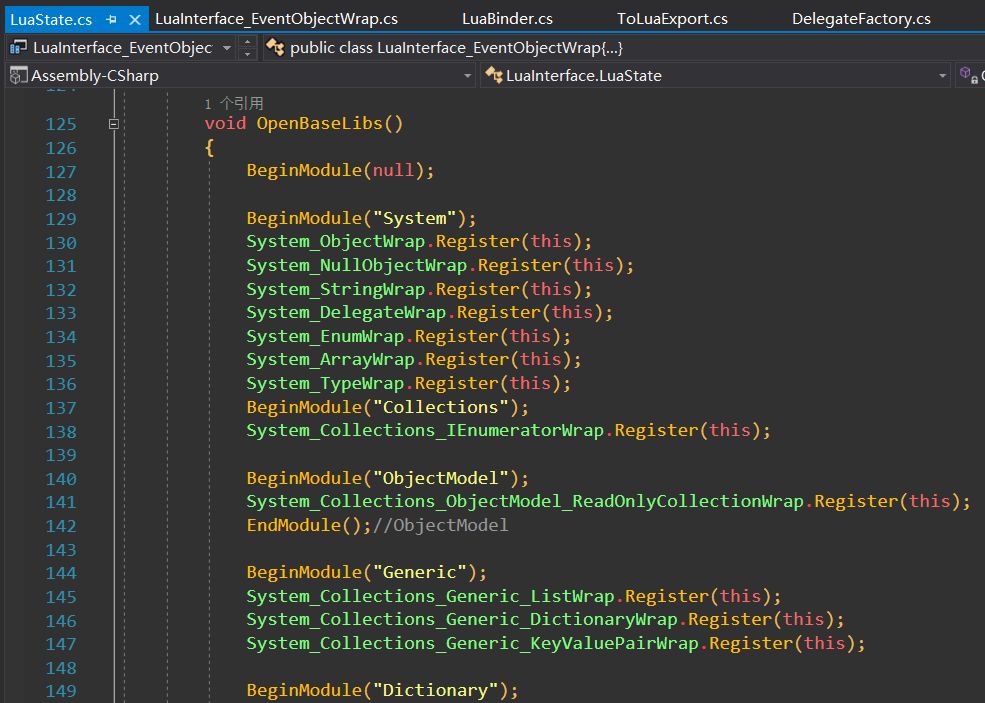Click System_EnumWrap on line 134
The image size is (985, 703).
(325, 336)
